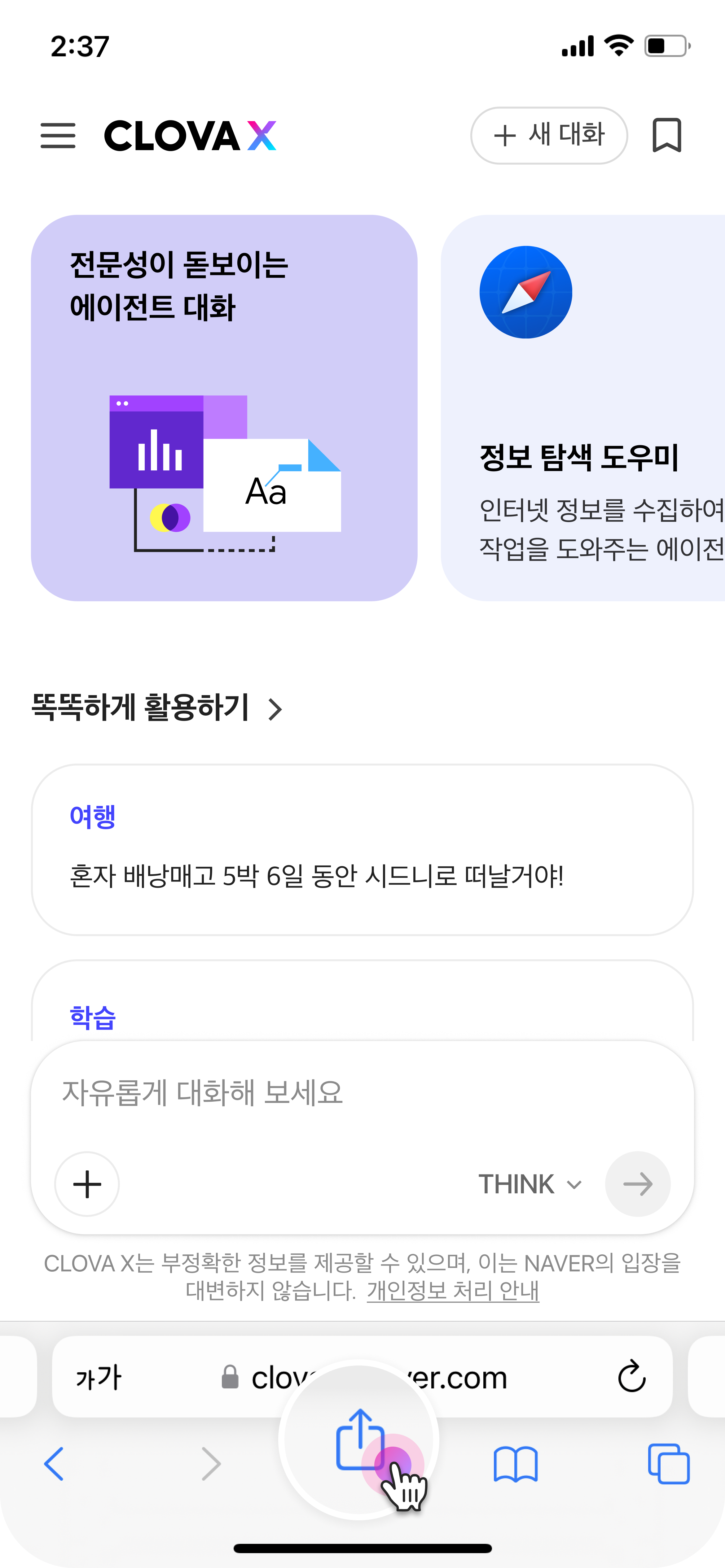Image resolution: width=725 pixels, height=1568 pixels.
Task: Select the 여행 suggestion card
Action: tap(362, 849)
